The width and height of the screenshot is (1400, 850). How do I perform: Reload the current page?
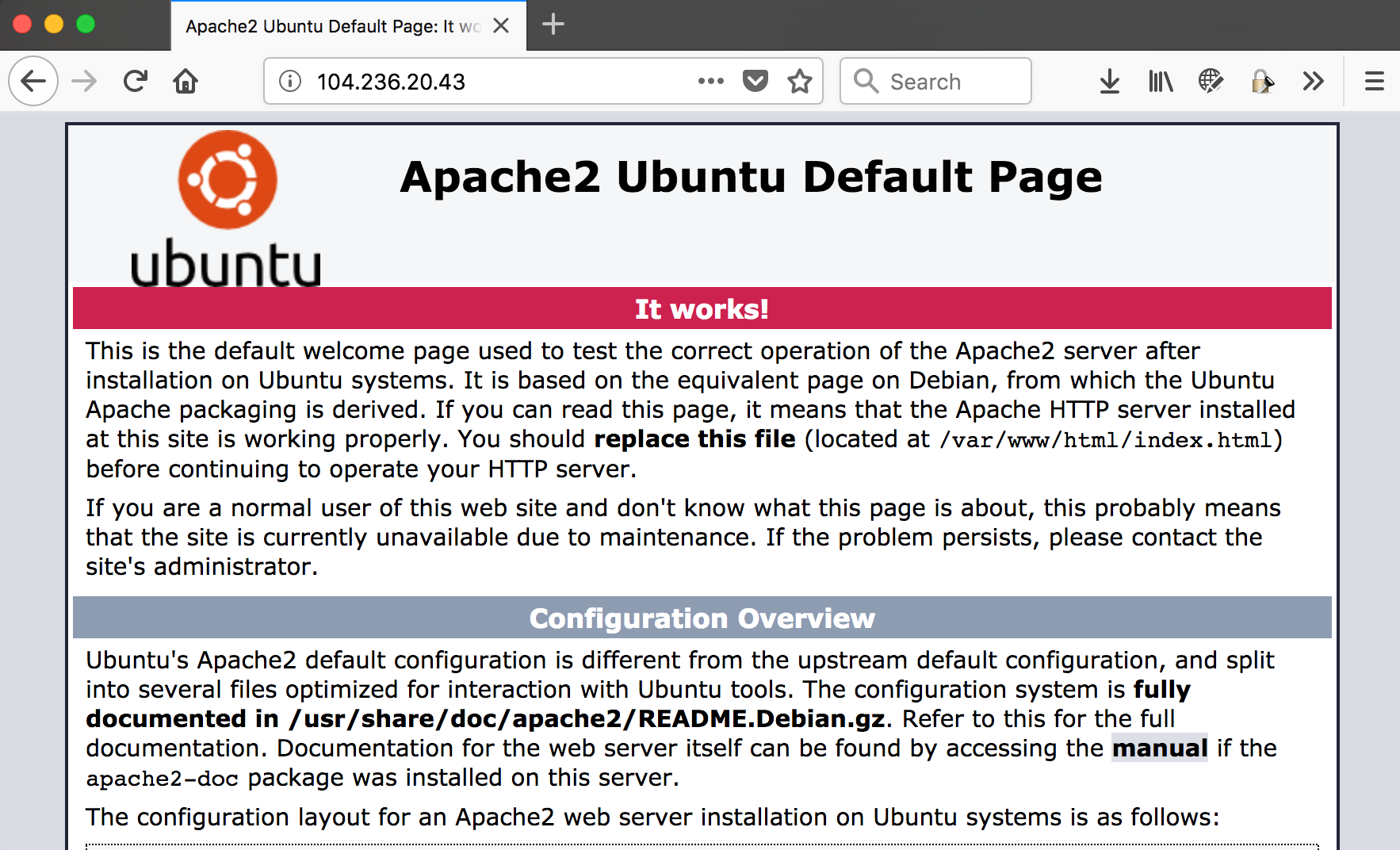tap(136, 81)
